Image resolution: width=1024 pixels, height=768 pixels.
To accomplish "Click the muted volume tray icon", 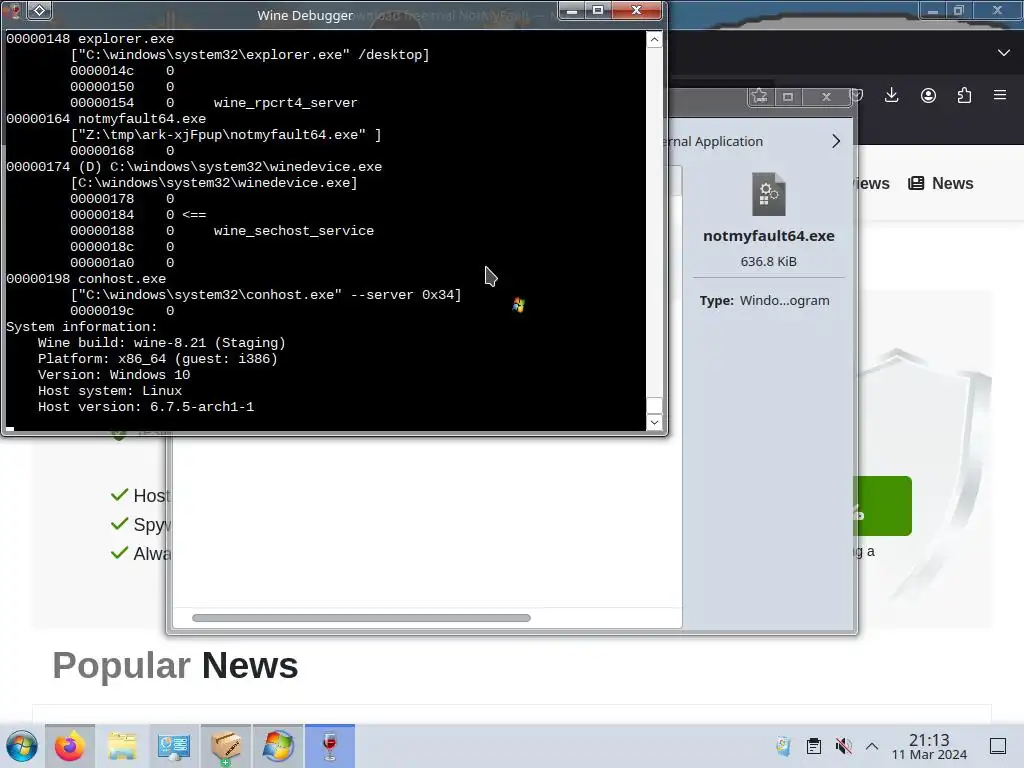I will [843, 746].
